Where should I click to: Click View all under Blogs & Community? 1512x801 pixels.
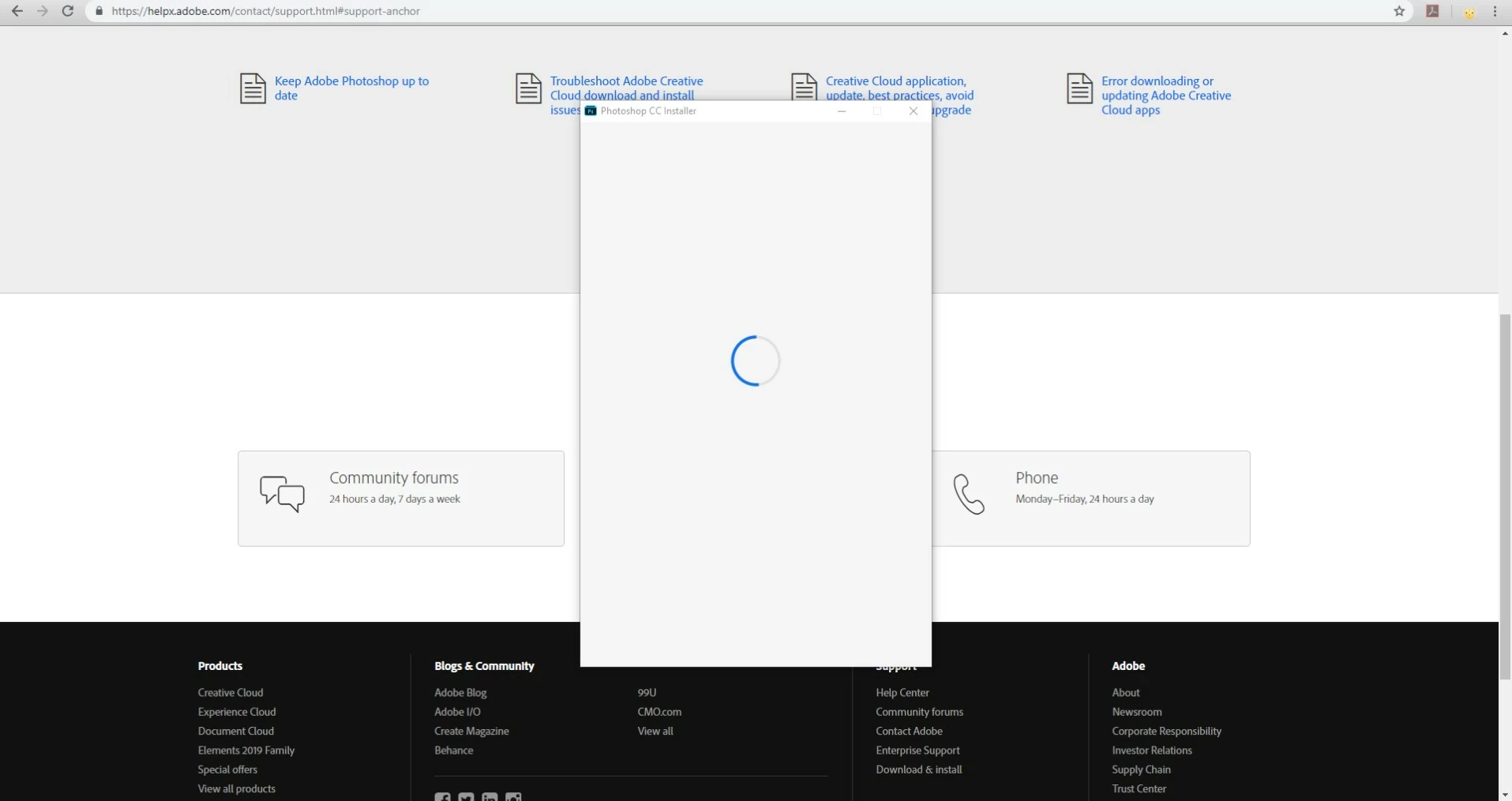pos(655,732)
